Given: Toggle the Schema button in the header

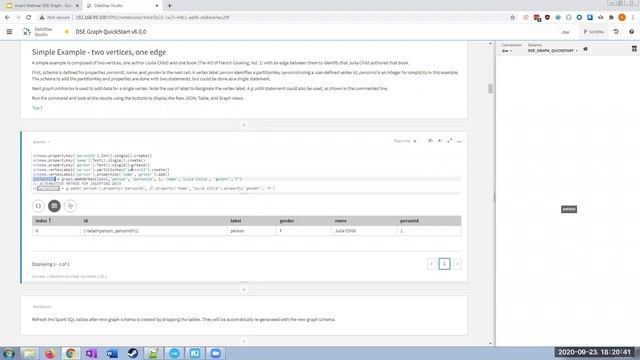Looking at the screenshot, I should 593,32.
